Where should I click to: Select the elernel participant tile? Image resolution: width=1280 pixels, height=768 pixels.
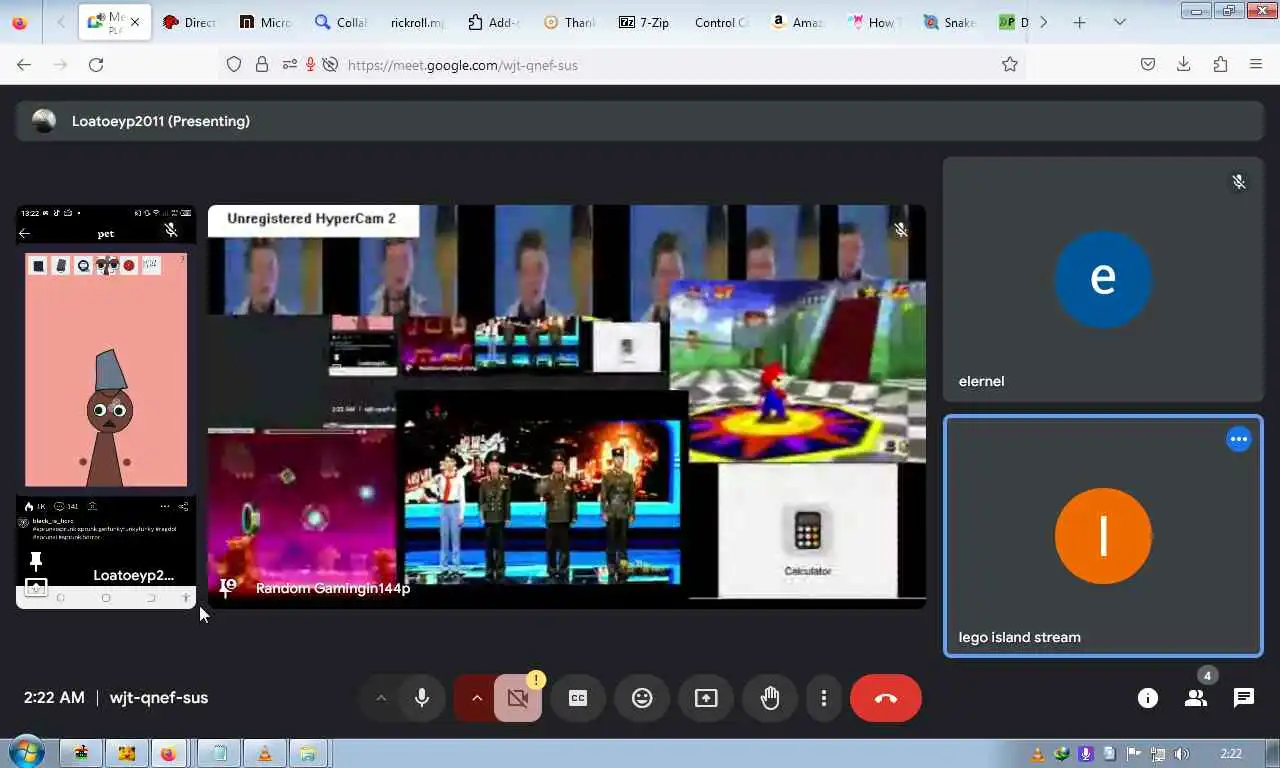(1103, 279)
